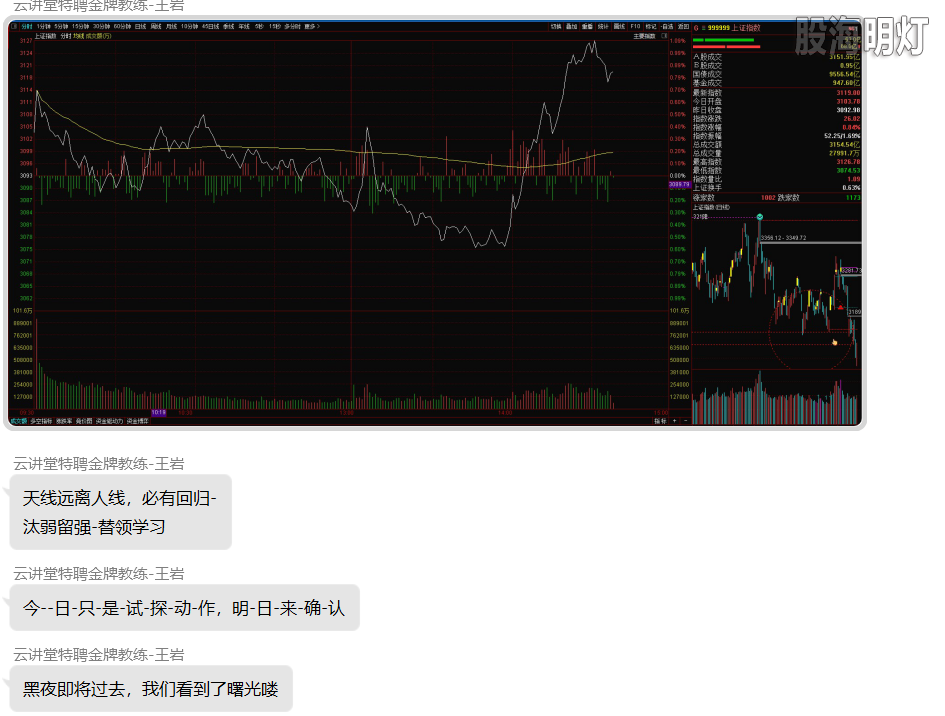Select the 多空指标 indicator tab
The height and width of the screenshot is (716, 945).
tap(41, 421)
